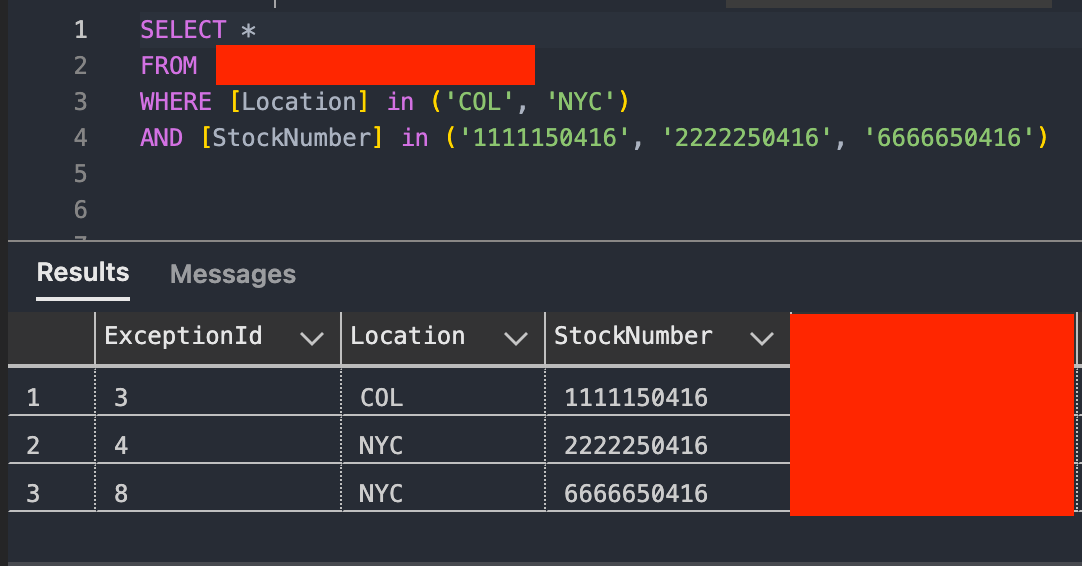
Task: Click the AND keyword on line 4
Action: (161, 137)
